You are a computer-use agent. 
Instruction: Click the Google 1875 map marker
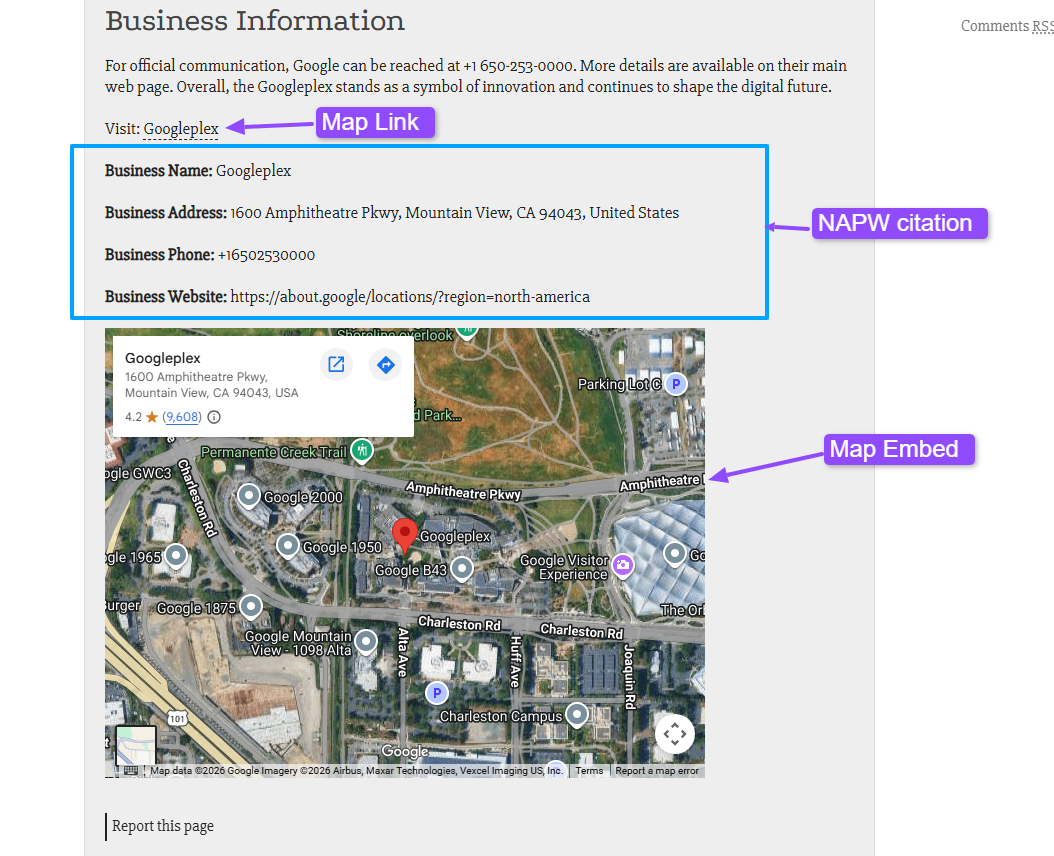click(x=251, y=607)
